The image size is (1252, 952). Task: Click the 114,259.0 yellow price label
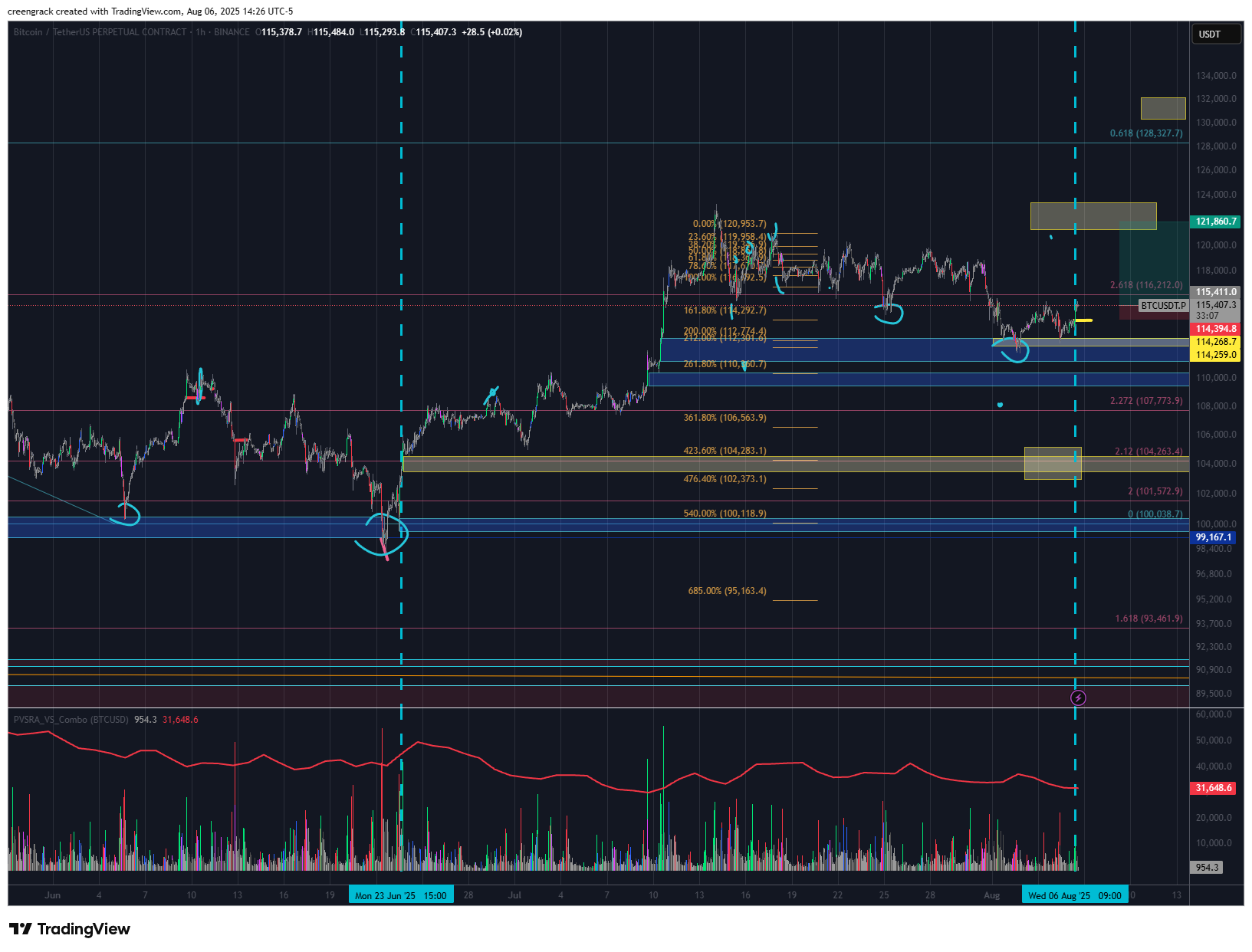(x=1215, y=355)
